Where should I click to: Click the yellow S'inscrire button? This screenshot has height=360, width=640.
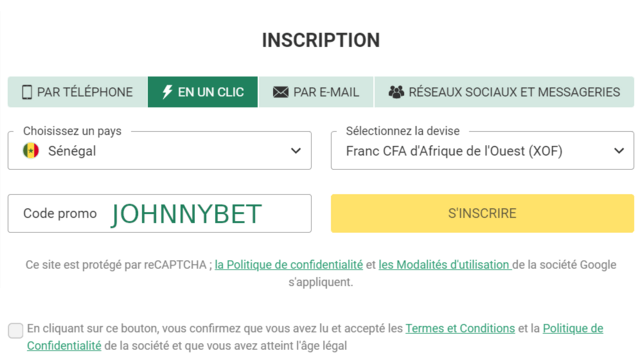point(482,213)
